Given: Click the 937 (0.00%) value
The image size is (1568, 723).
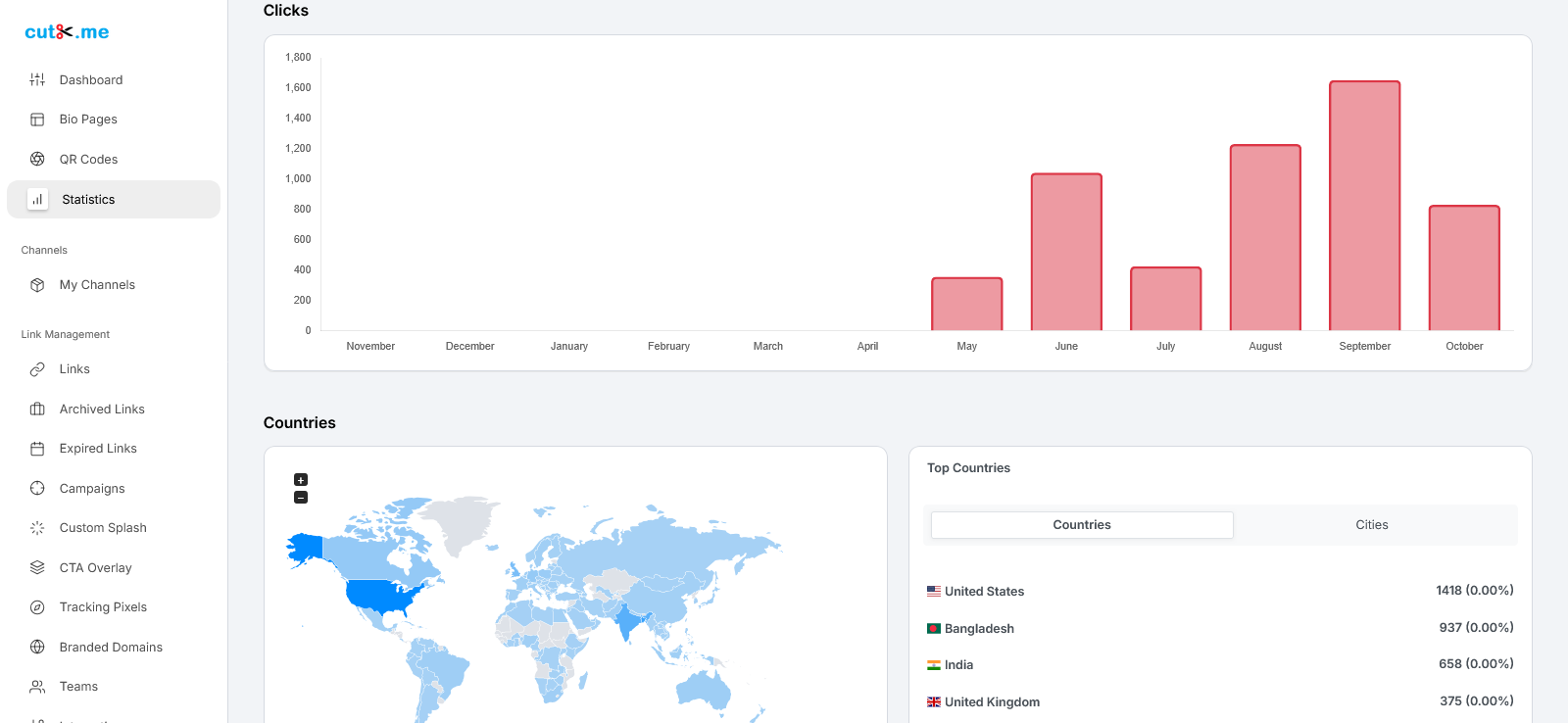Looking at the screenshot, I should point(1476,628).
